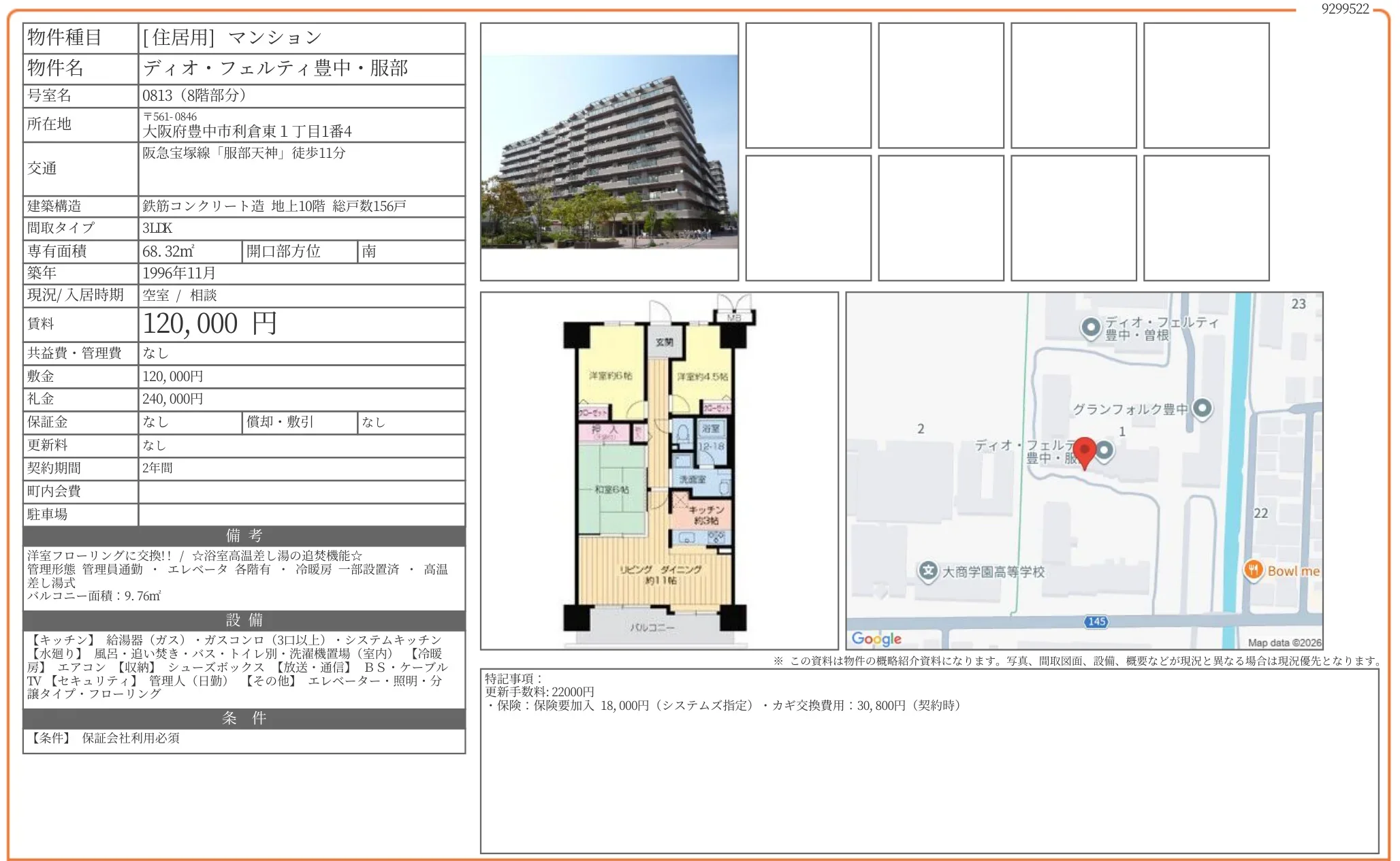Click the 大商学園高等学校 school marker icon

click(927, 571)
